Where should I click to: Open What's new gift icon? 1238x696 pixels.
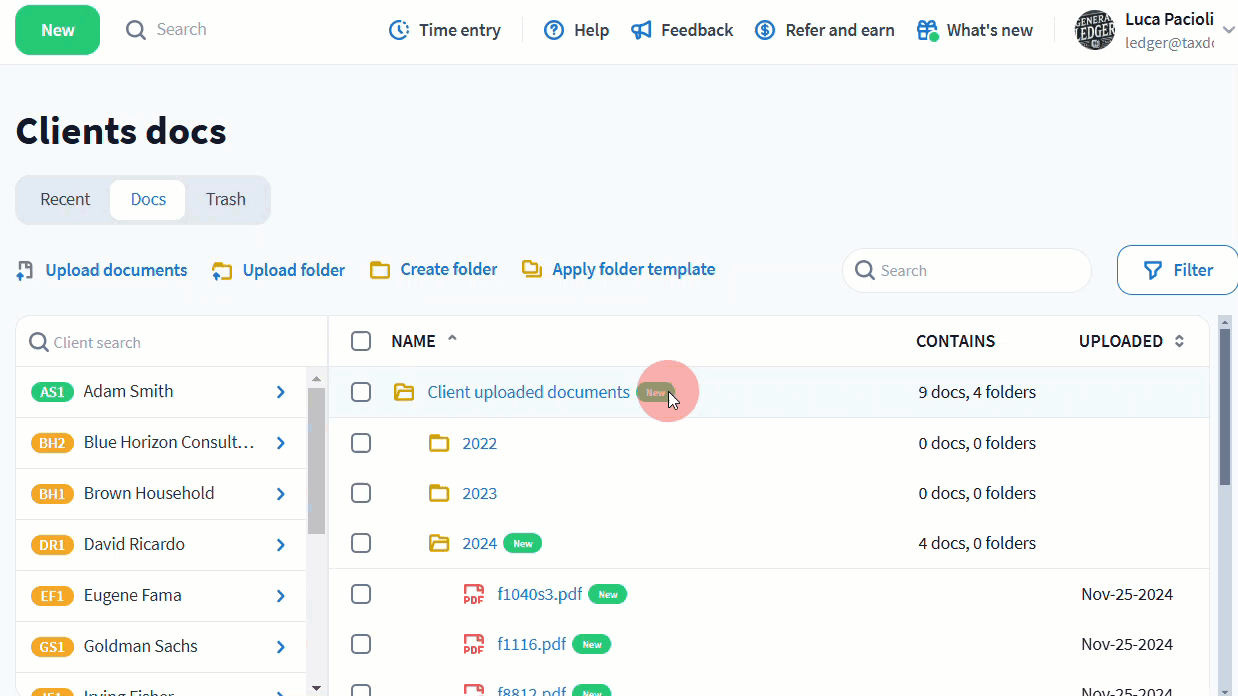click(927, 30)
